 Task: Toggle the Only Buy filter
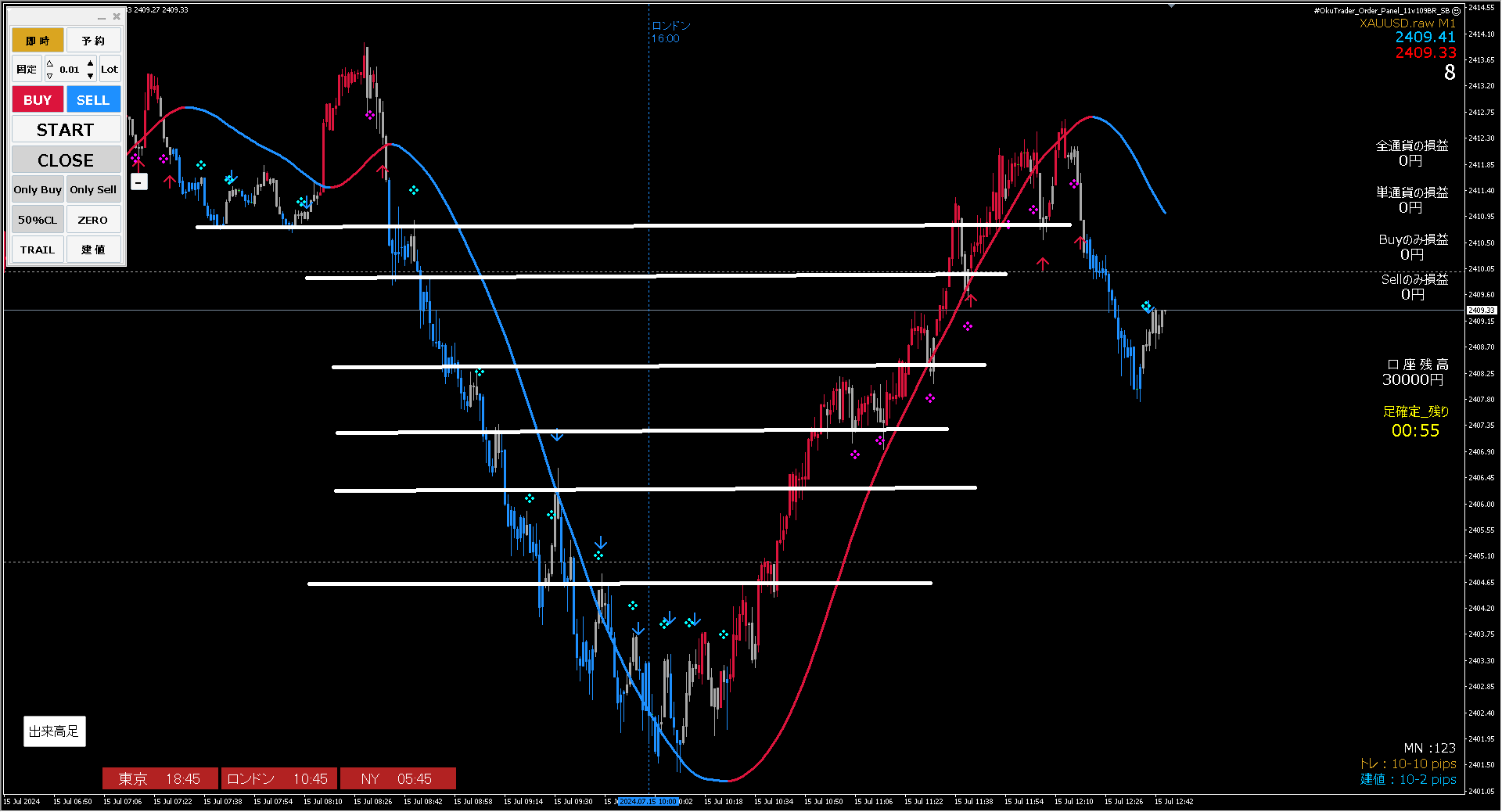pyautogui.click(x=38, y=189)
